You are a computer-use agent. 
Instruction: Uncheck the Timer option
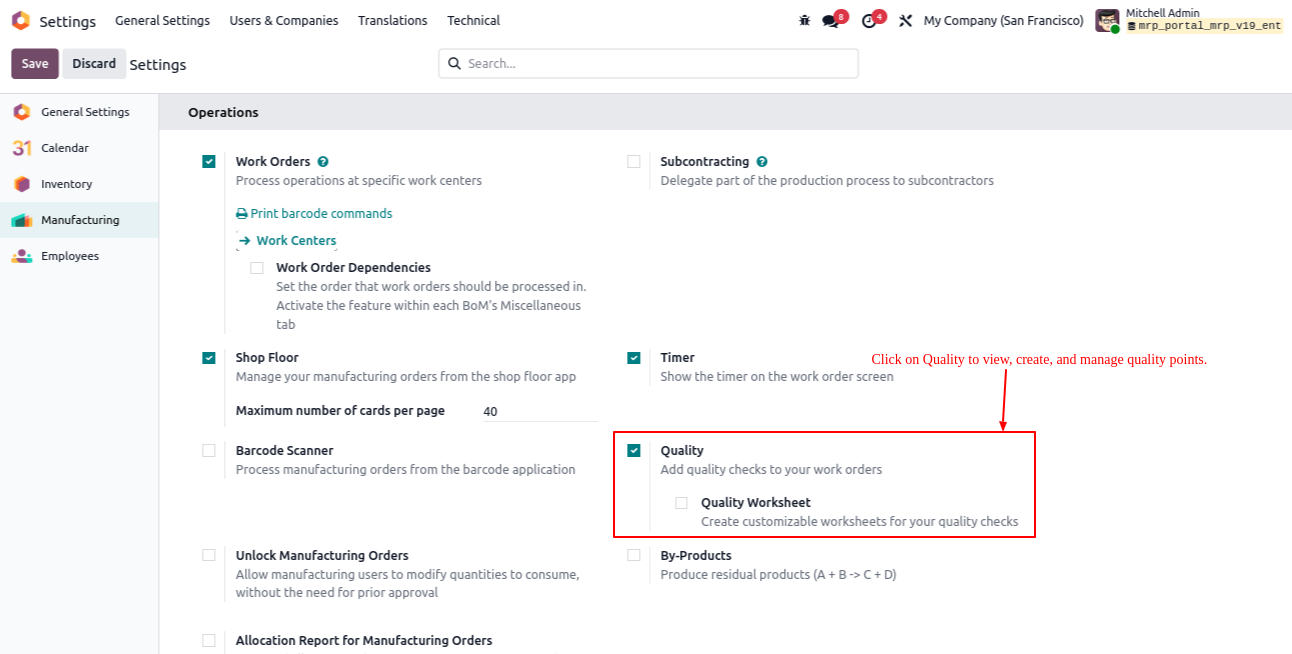(x=634, y=358)
